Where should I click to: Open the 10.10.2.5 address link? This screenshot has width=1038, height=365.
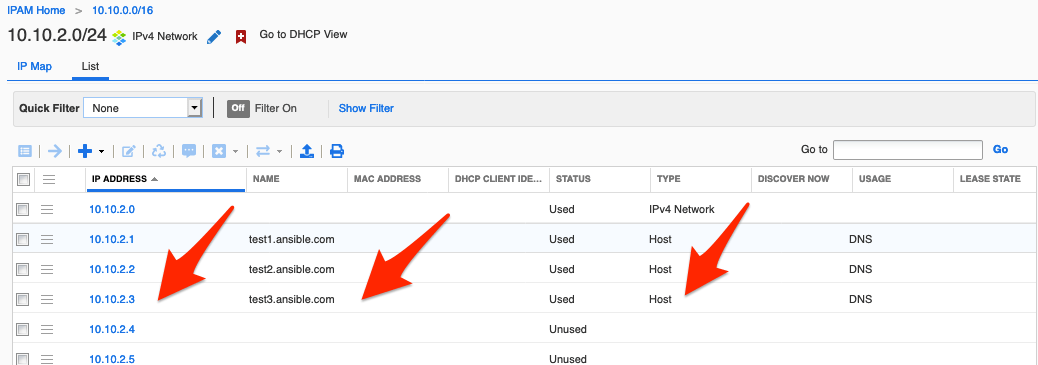pyautogui.click(x=112, y=359)
